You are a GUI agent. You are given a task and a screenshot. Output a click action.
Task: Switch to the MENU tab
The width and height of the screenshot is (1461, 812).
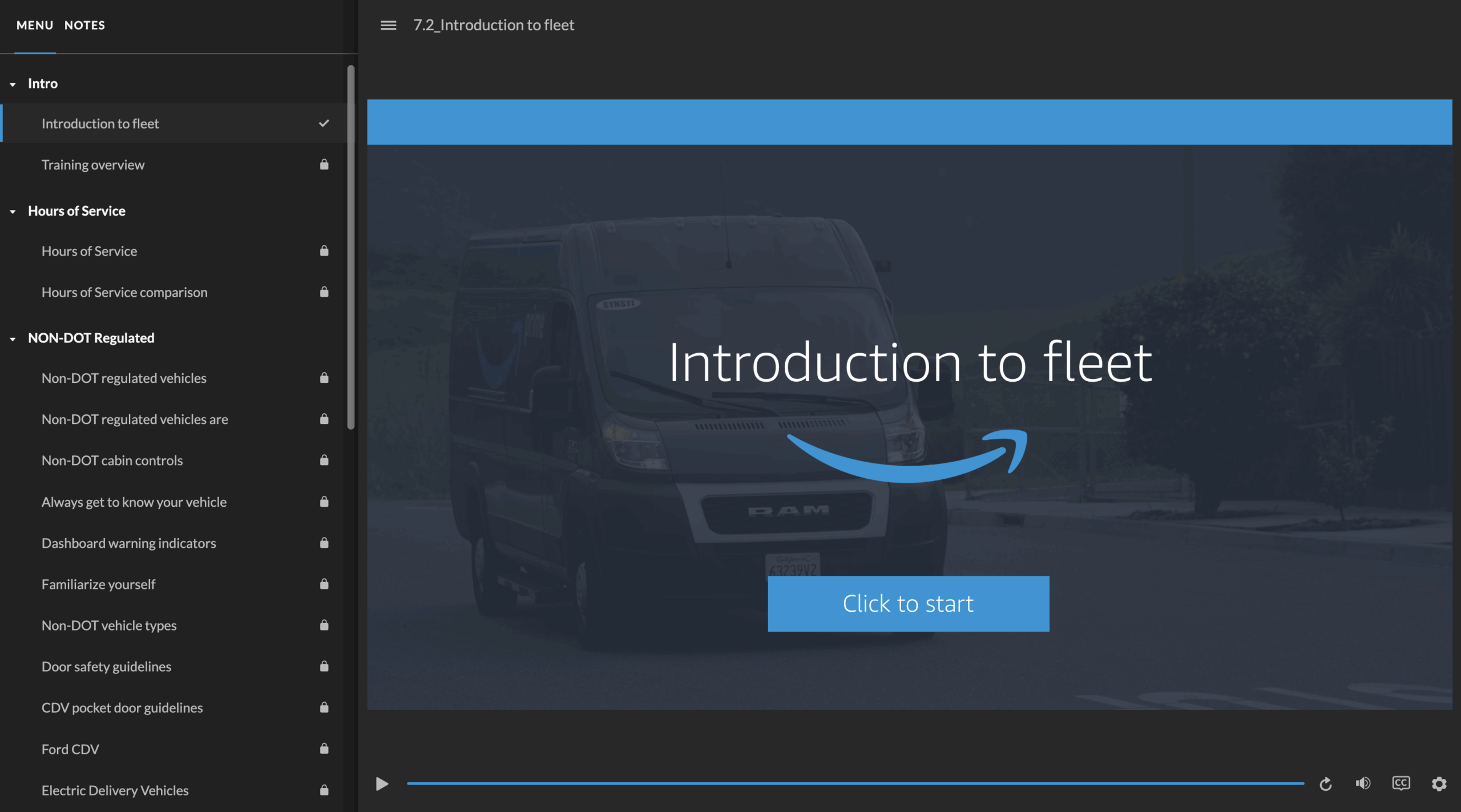tap(35, 25)
